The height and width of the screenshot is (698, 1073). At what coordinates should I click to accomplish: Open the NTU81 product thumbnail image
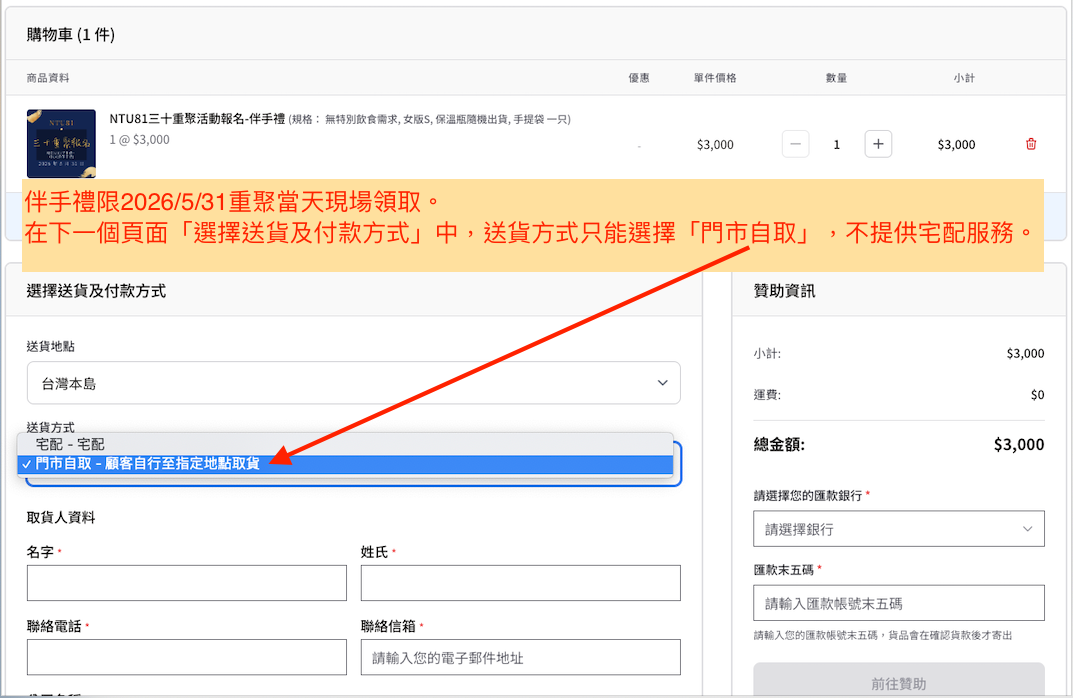point(61,144)
